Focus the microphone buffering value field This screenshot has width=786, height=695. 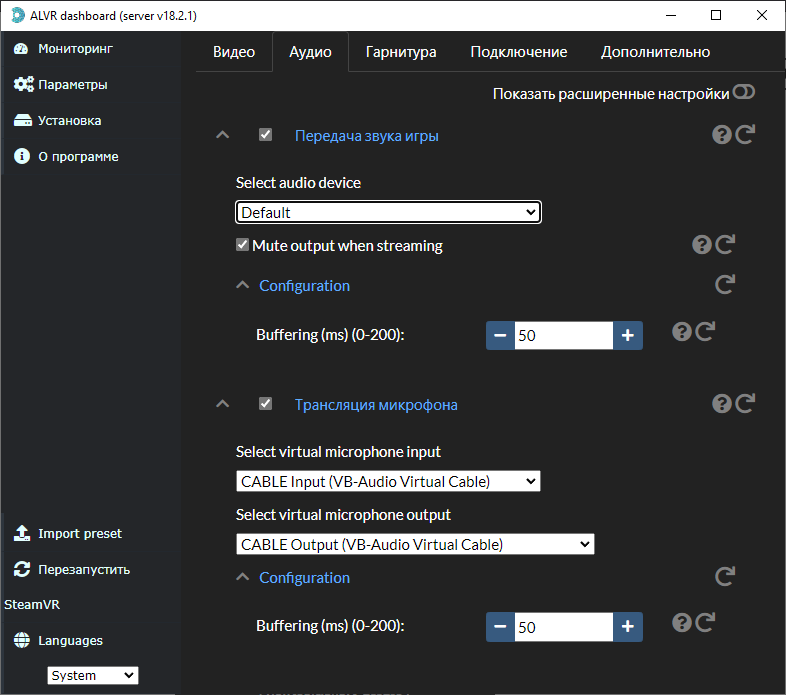[563, 627]
